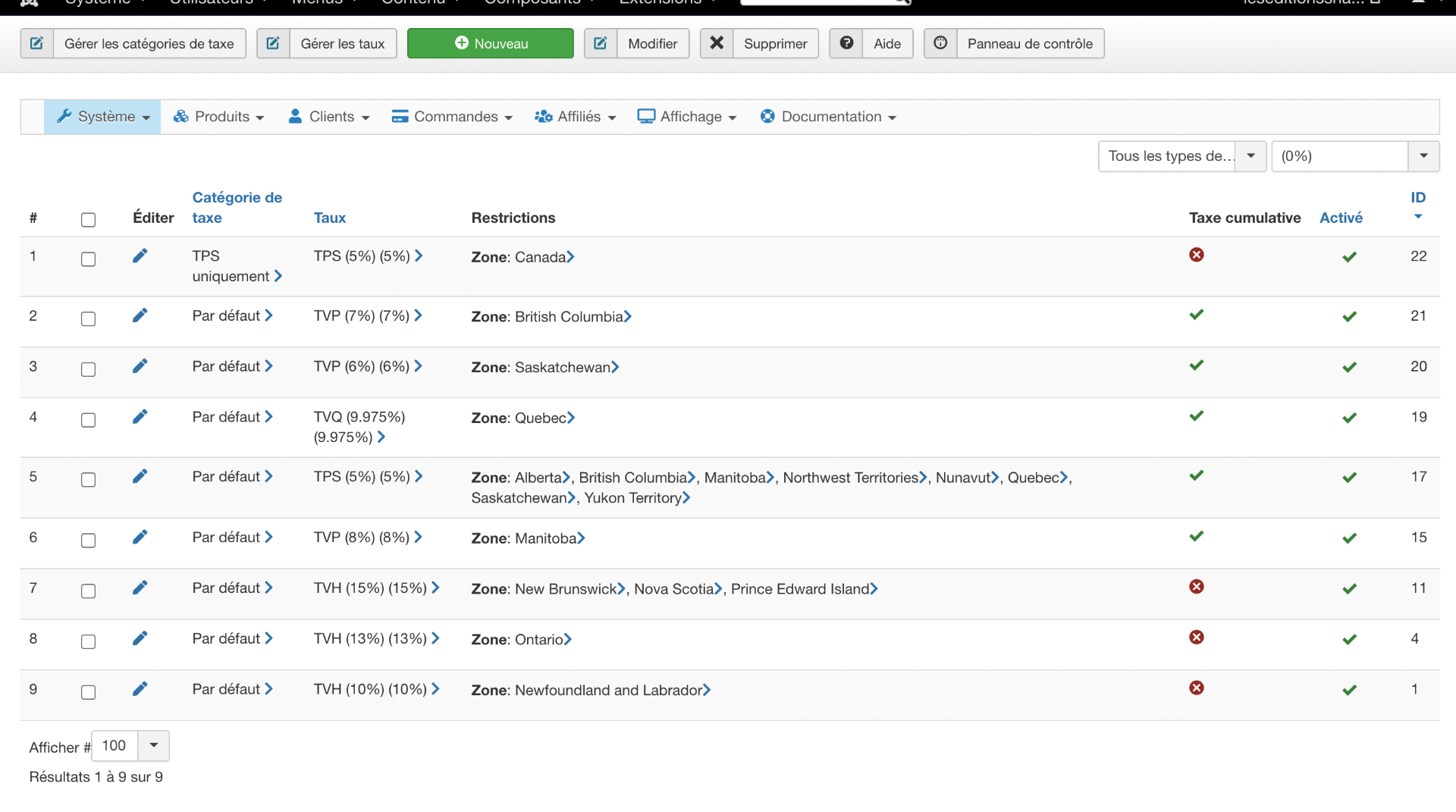
Task: Expand the Afficher 100 results-per-page dropdown
Action: tap(153, 745)
